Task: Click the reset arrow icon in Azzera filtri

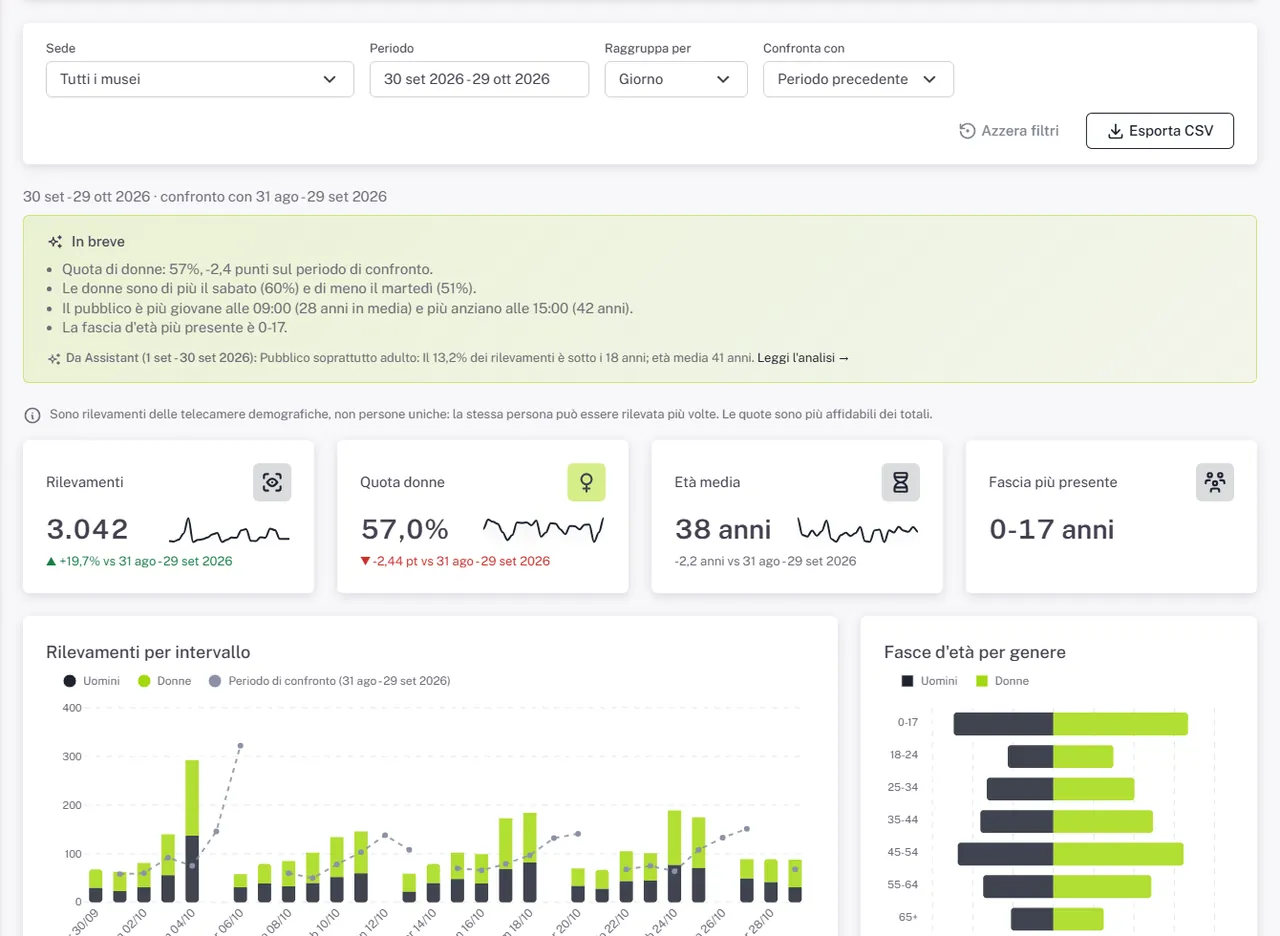Action: (x=967, y=131)
